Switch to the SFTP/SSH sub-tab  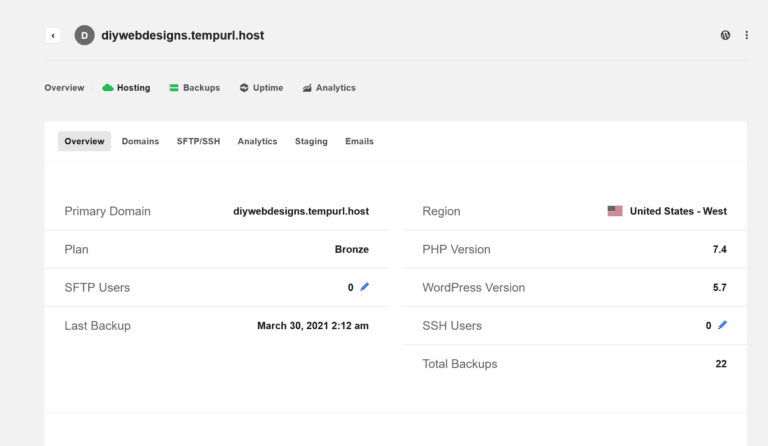tap(198, 141)
